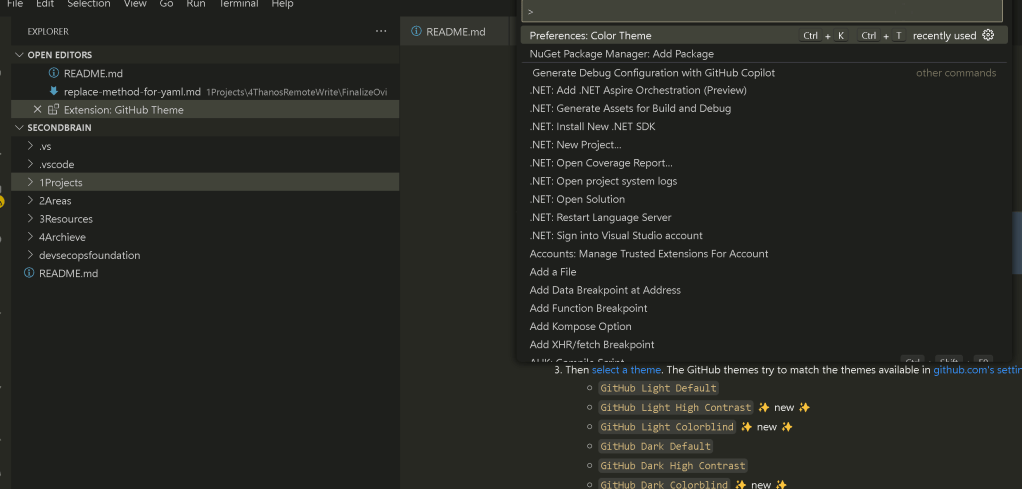This screenshot has width=1022, height=489.
Task: Expand the .vs folder
Action: (30, 146)
